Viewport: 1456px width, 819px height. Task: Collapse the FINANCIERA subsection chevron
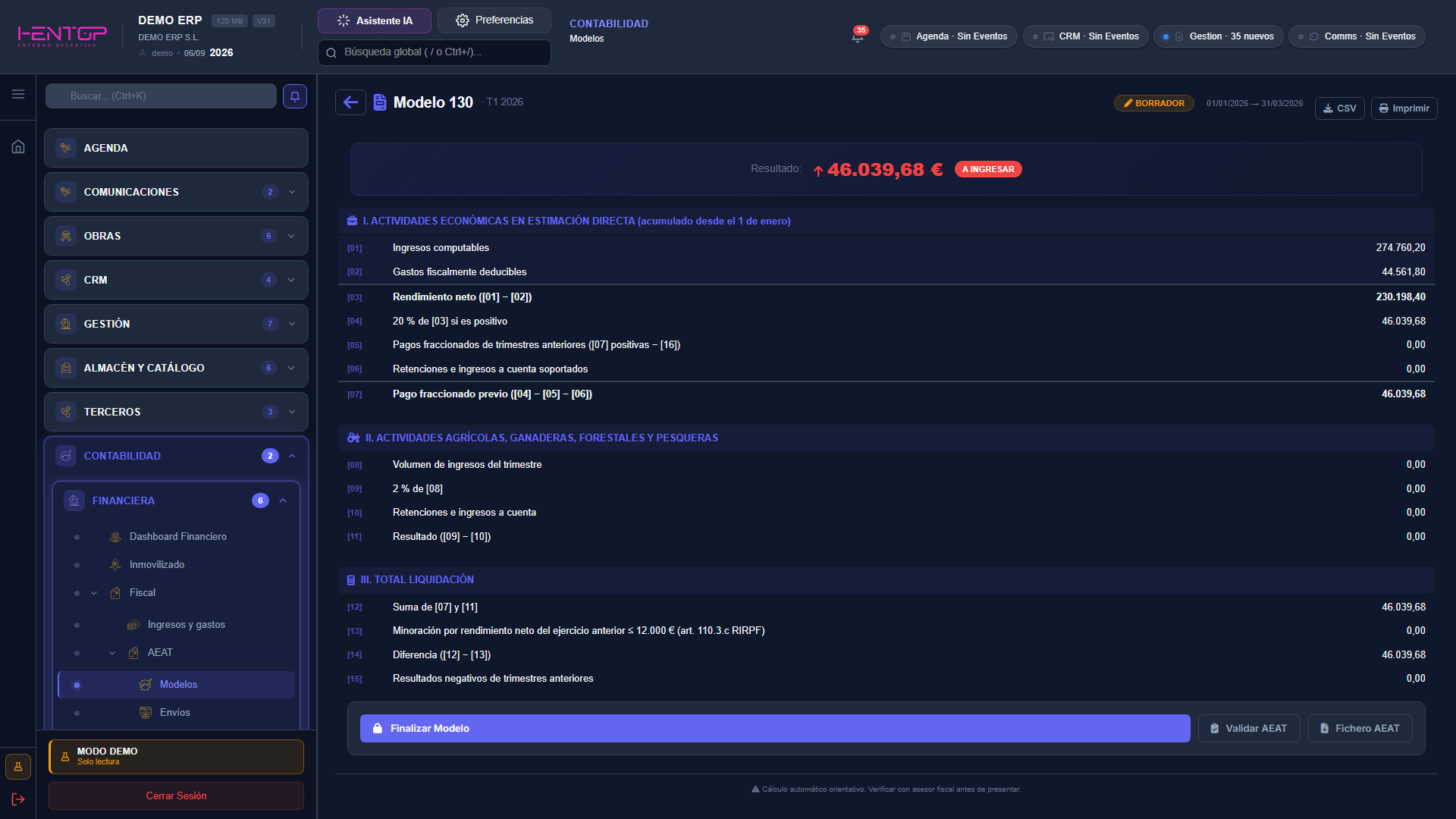pos(283,500)
